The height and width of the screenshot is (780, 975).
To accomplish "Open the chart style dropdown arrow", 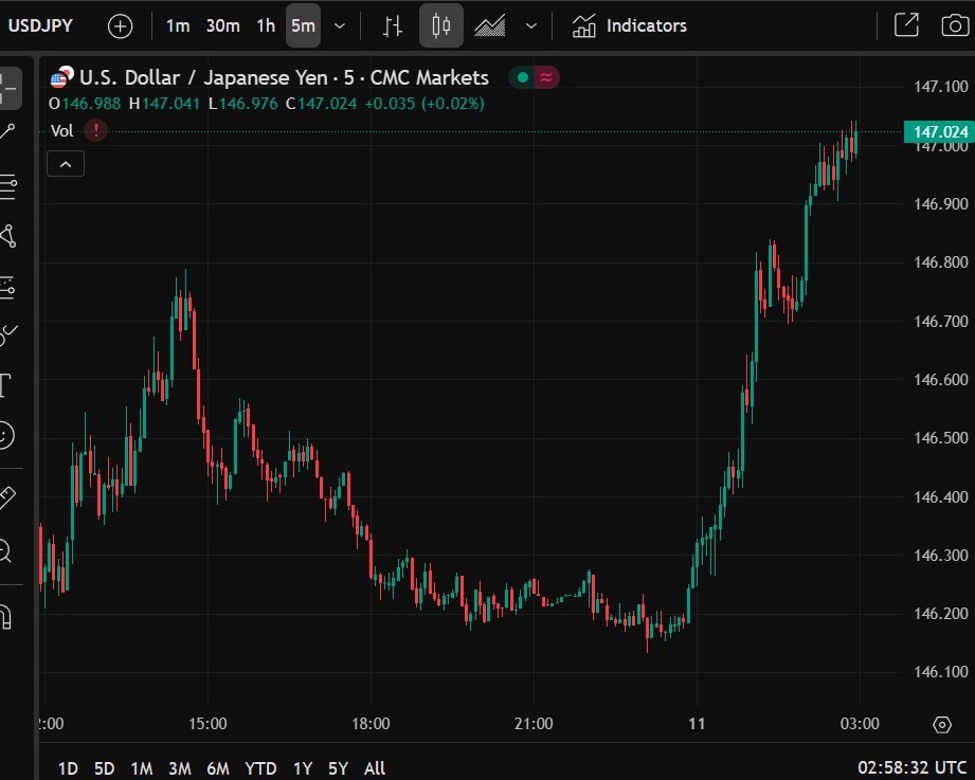I will [x=531, y=26].
